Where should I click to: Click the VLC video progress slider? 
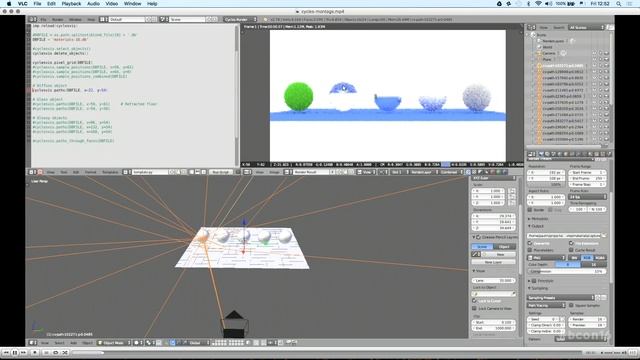tap(327, 352)
